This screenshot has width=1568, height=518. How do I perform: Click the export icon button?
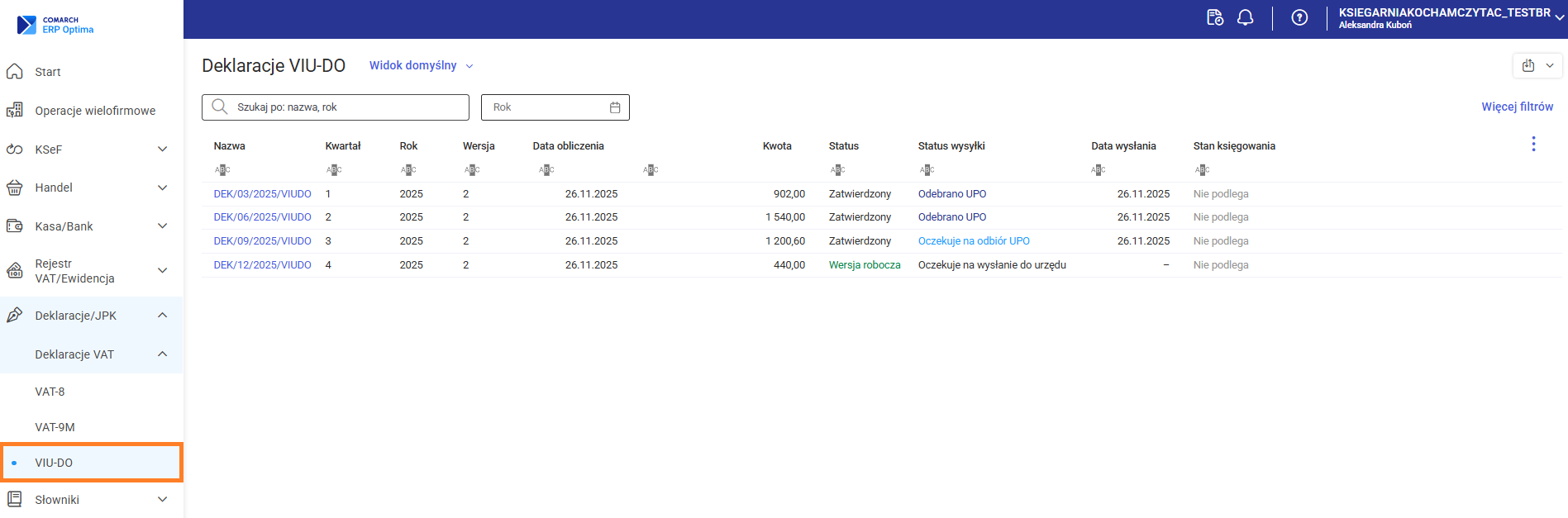coord(1528,65)
